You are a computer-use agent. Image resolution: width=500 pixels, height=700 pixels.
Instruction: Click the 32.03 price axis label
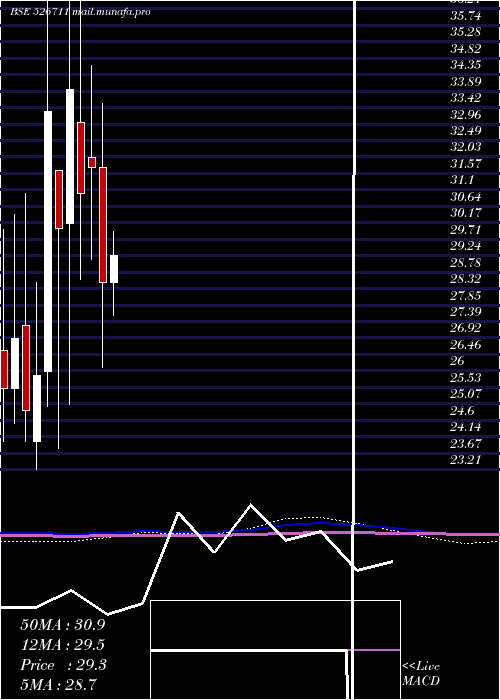pos(466,147)
